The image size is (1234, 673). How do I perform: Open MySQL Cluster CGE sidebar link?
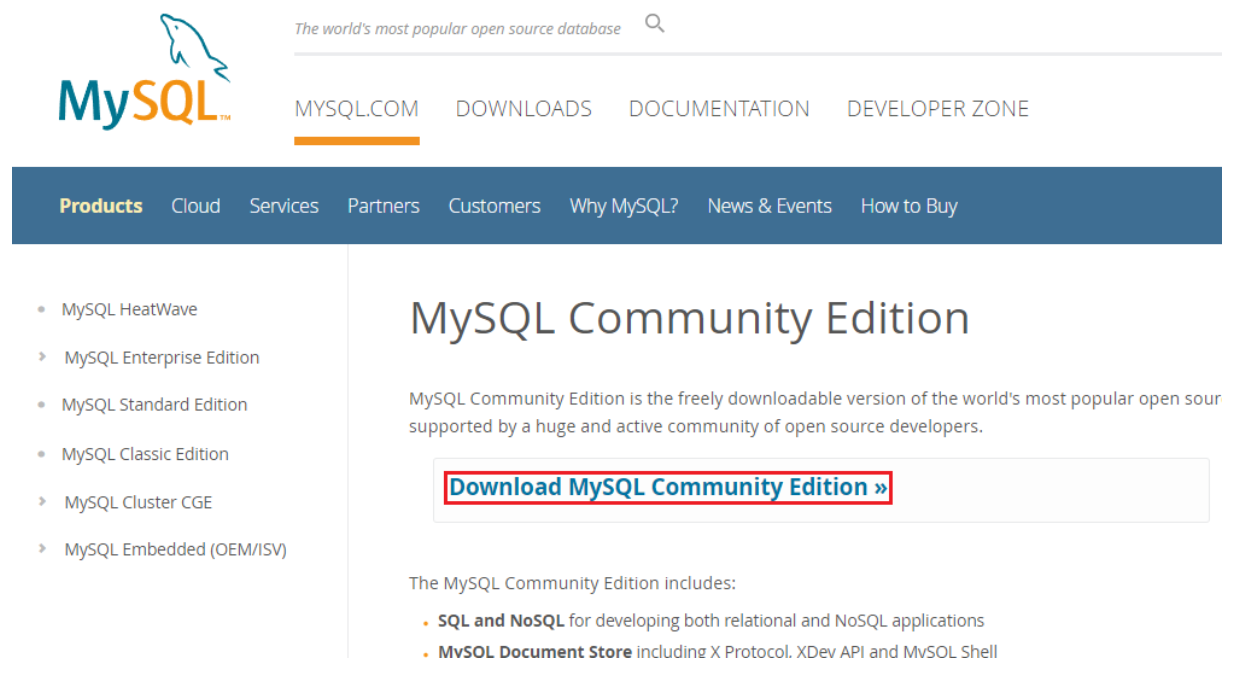[x=138, y=503]
